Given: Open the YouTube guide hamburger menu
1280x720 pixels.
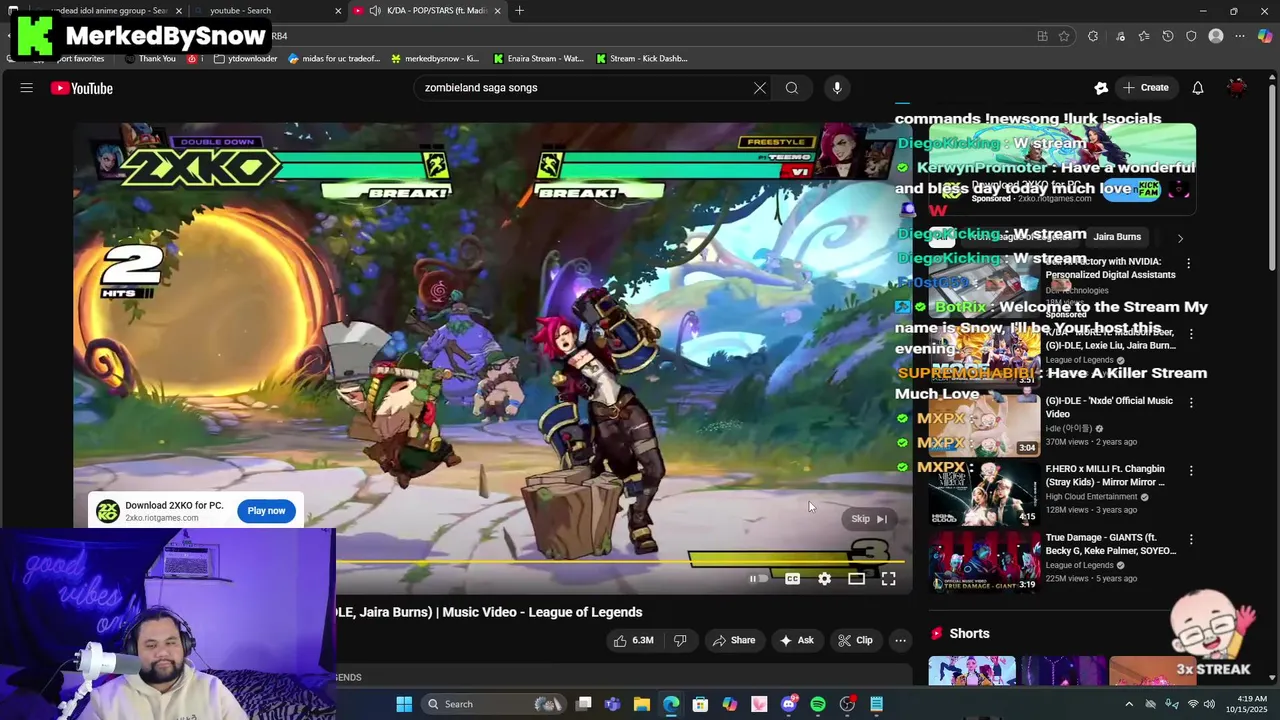Looking at the screenshot, I should tap(27, 88).
